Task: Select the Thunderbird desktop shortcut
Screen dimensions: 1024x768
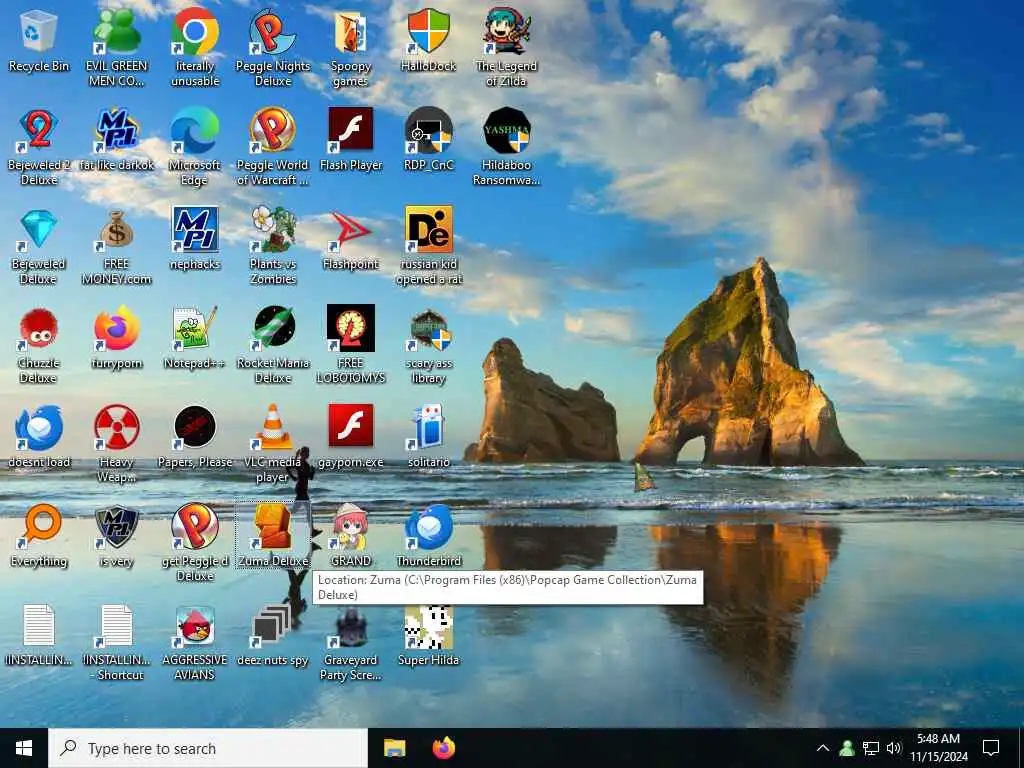Action: click(x=428, y=536)
